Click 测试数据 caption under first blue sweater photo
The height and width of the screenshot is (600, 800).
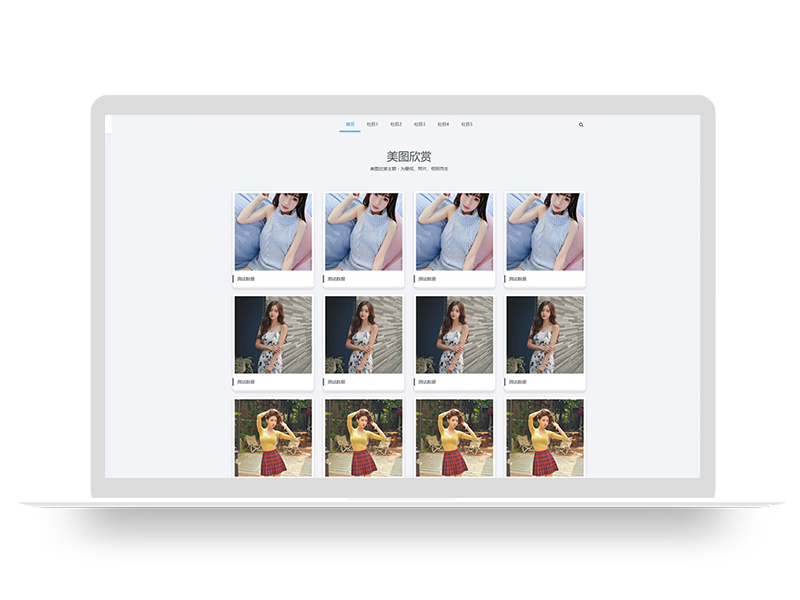pyautogui.click(x=246, y=279)
